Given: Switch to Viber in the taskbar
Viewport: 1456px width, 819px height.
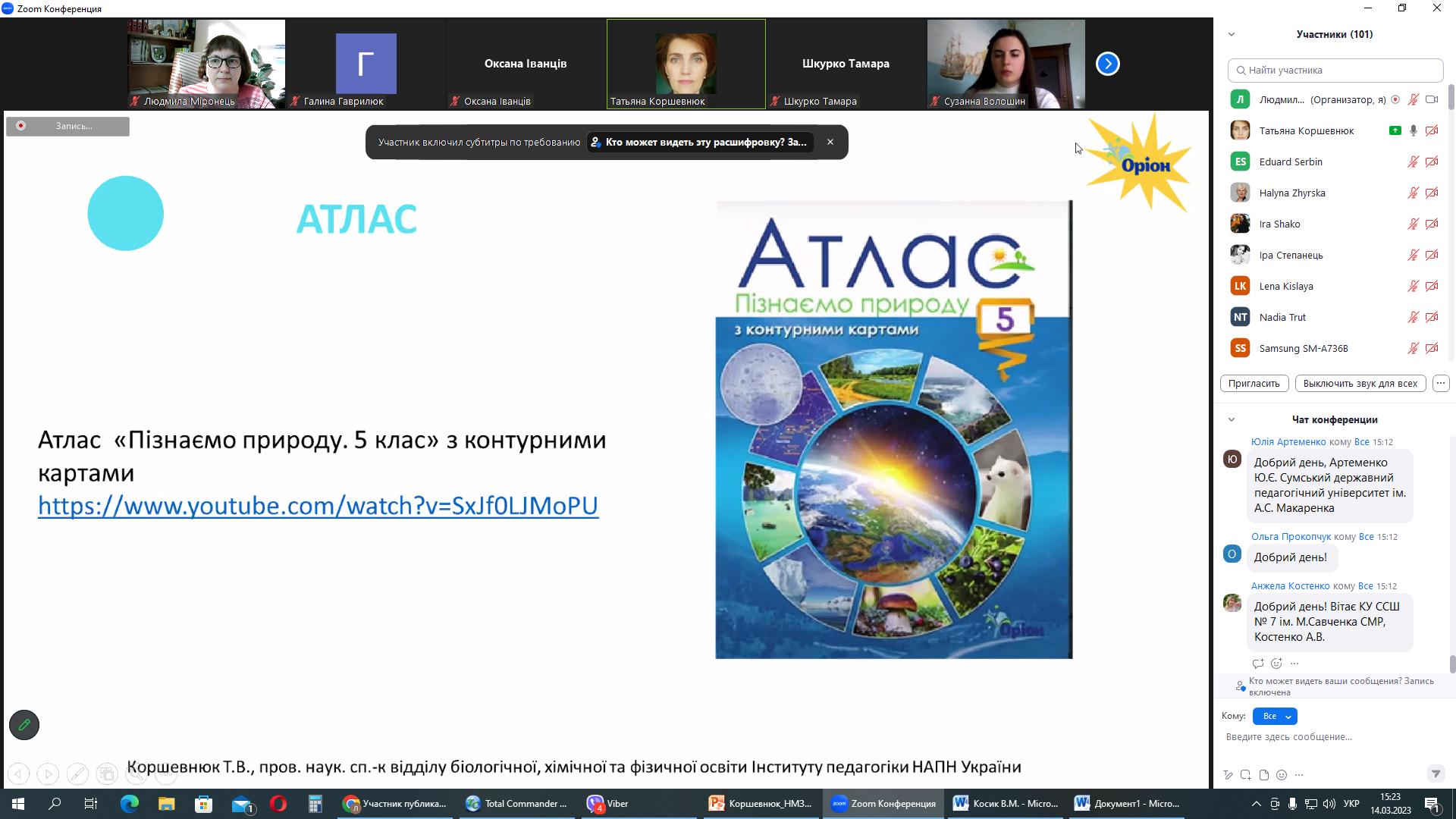Looking at the screenshot, I should click(608, 803).
